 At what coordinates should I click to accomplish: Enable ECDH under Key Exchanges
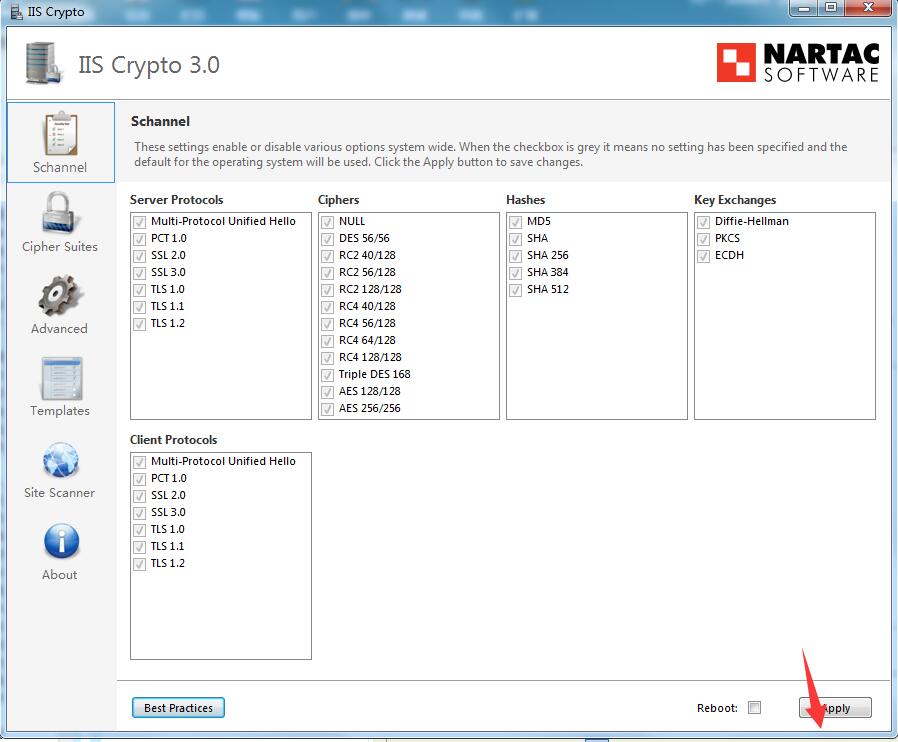[703, 255]
